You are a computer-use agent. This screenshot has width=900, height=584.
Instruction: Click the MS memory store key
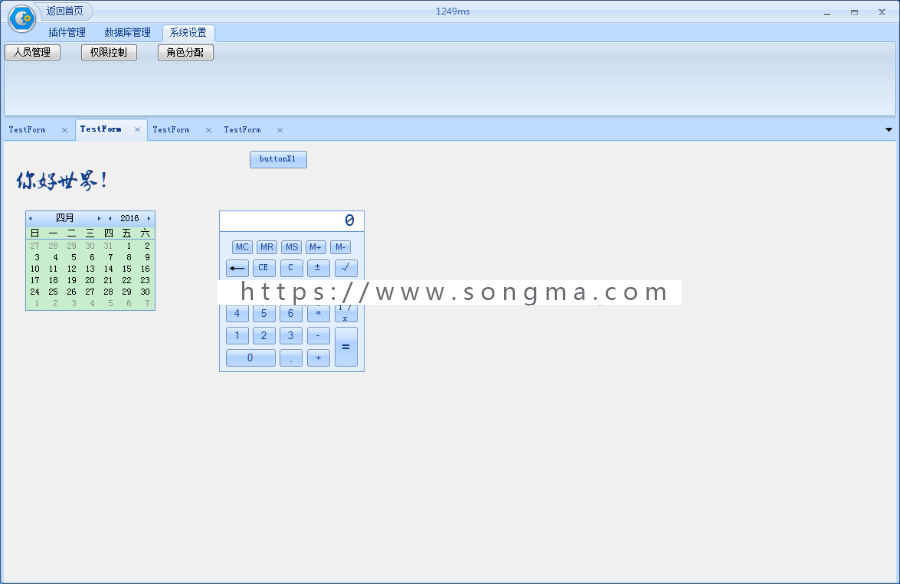tap(292, 247)
